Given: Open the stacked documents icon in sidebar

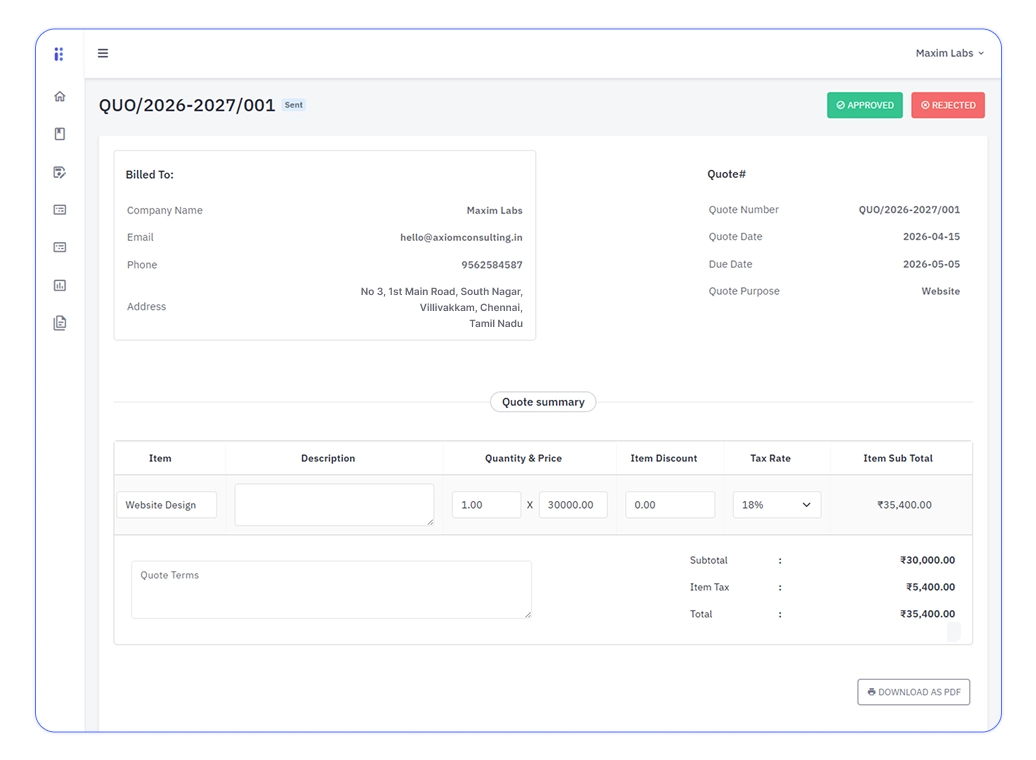Looking at the screenshot, I should (59, 323).
